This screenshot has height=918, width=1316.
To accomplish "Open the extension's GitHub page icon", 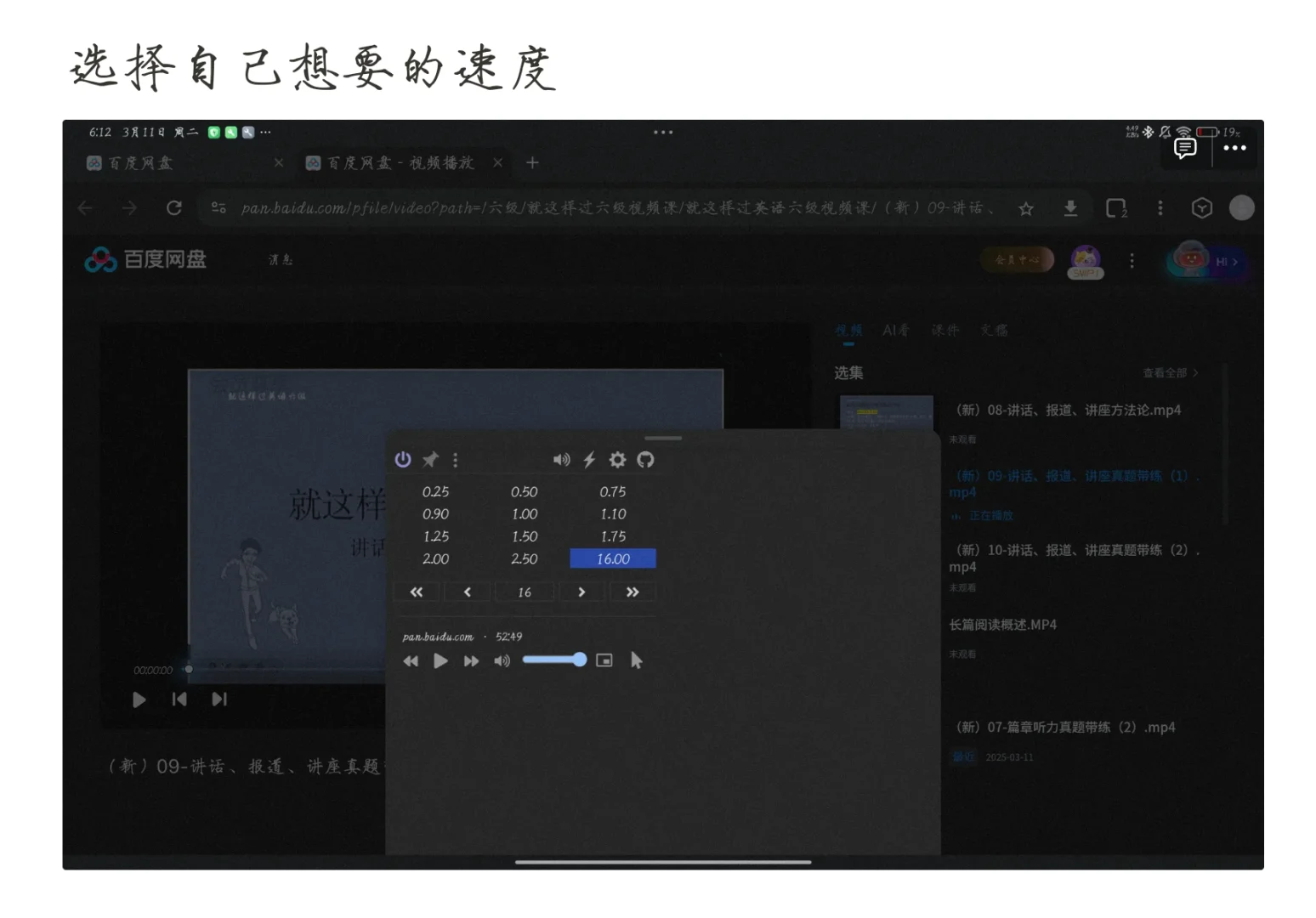I will pyautogui.click(x=646, y=460).
